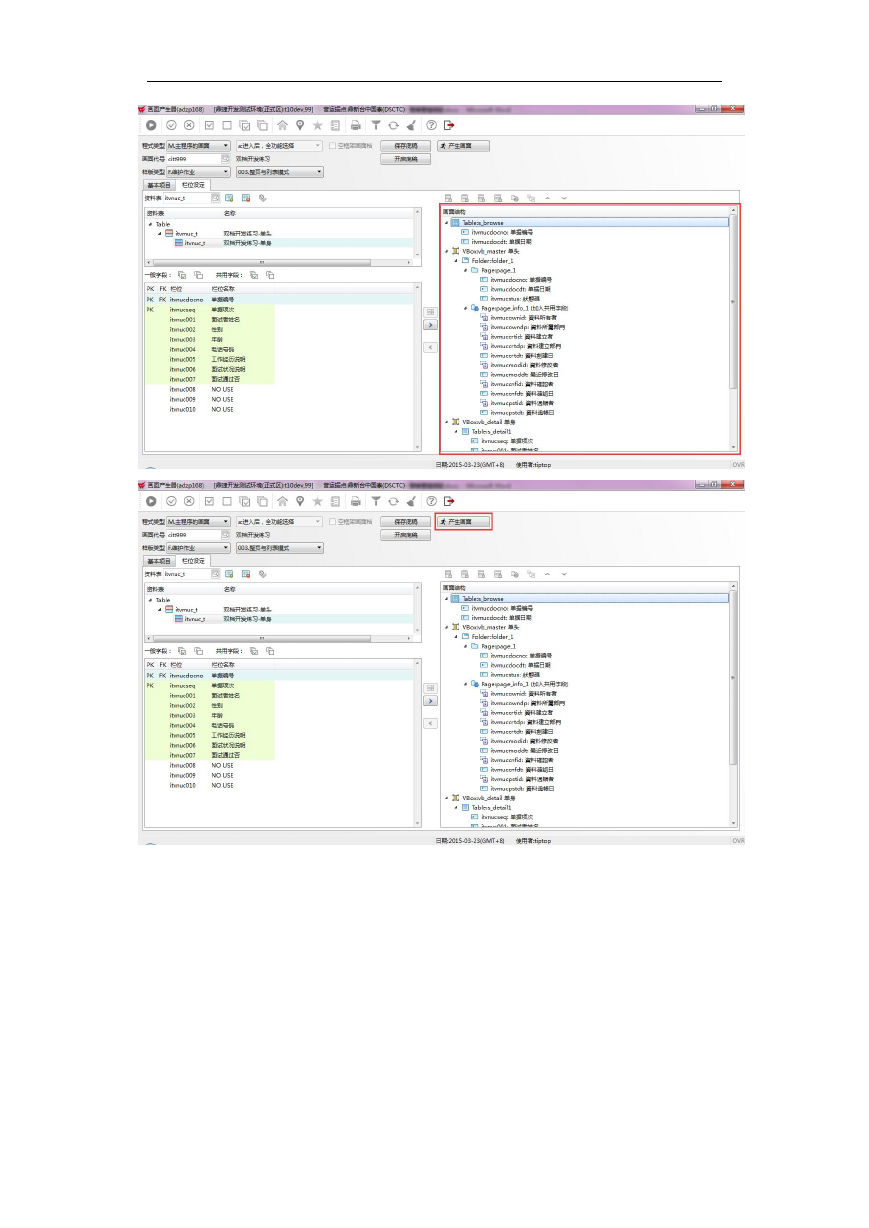This screenshot has width=869, height=1228.
Task: Click the printer icon in lower screenshot toolbar
Action: pyautogui.click(x=355, y=501)
